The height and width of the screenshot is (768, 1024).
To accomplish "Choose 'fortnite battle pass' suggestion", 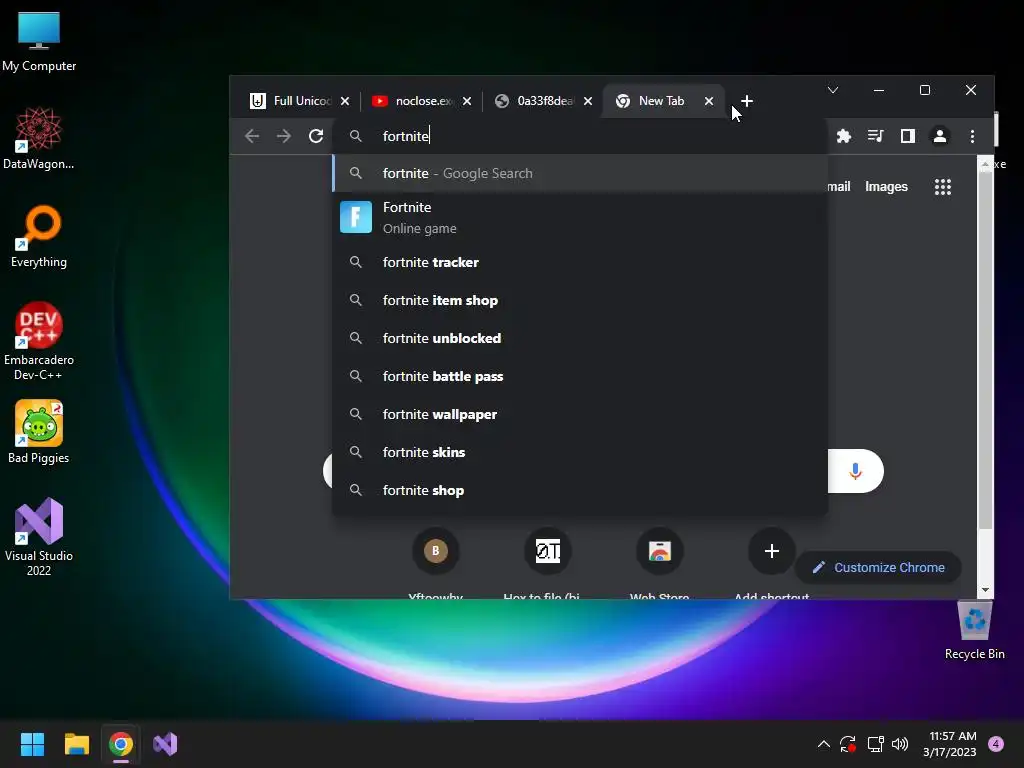I will pyautogui.click(x=580, y=376).
